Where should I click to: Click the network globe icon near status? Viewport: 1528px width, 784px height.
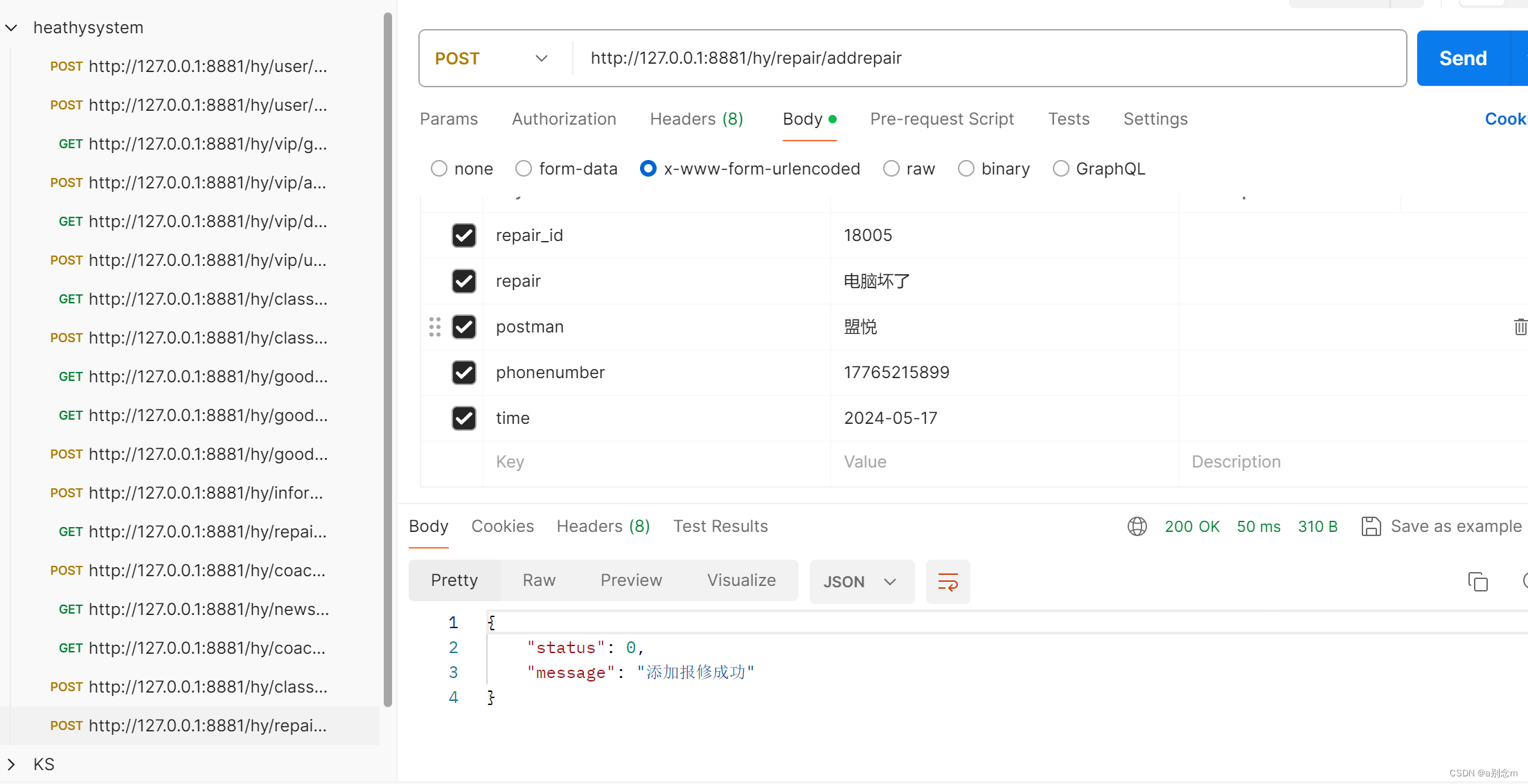(1137, 526)
